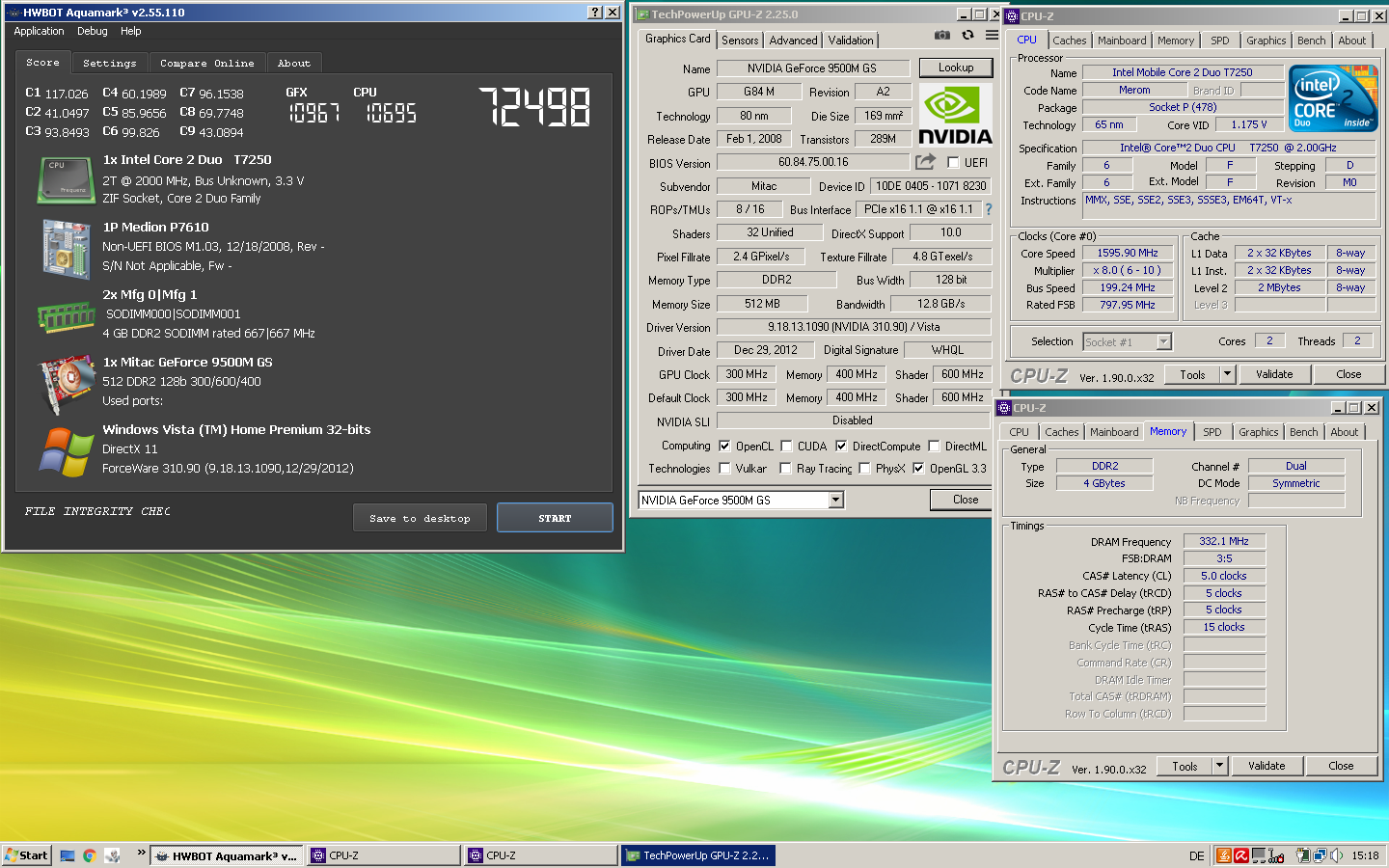Click the power plug battery tray icon
The width and height of the screenshot is (1389, 868).
1303,855
